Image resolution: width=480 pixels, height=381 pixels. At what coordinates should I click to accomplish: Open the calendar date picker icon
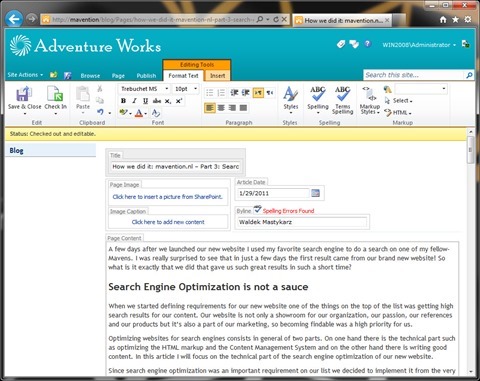tap(315, 193)
